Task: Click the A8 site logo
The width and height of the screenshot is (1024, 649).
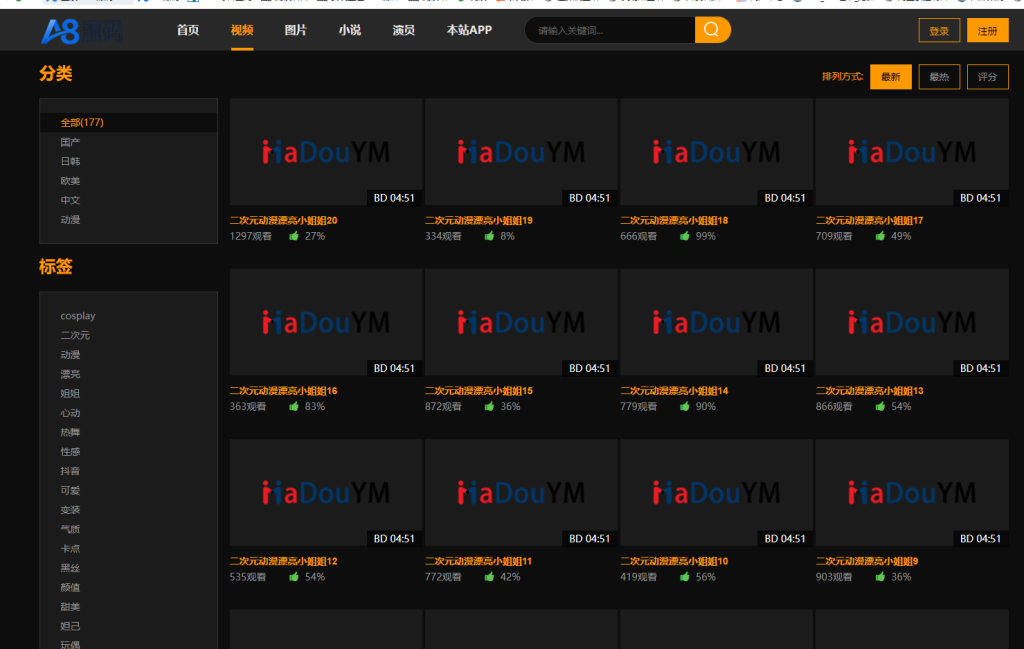Action: point(82,31)
